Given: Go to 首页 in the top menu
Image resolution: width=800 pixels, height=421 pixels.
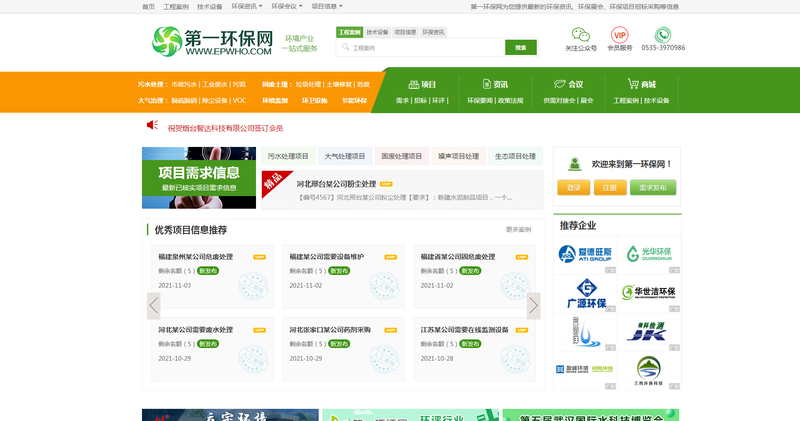Looking at the screenshot, I should point(148,7).
